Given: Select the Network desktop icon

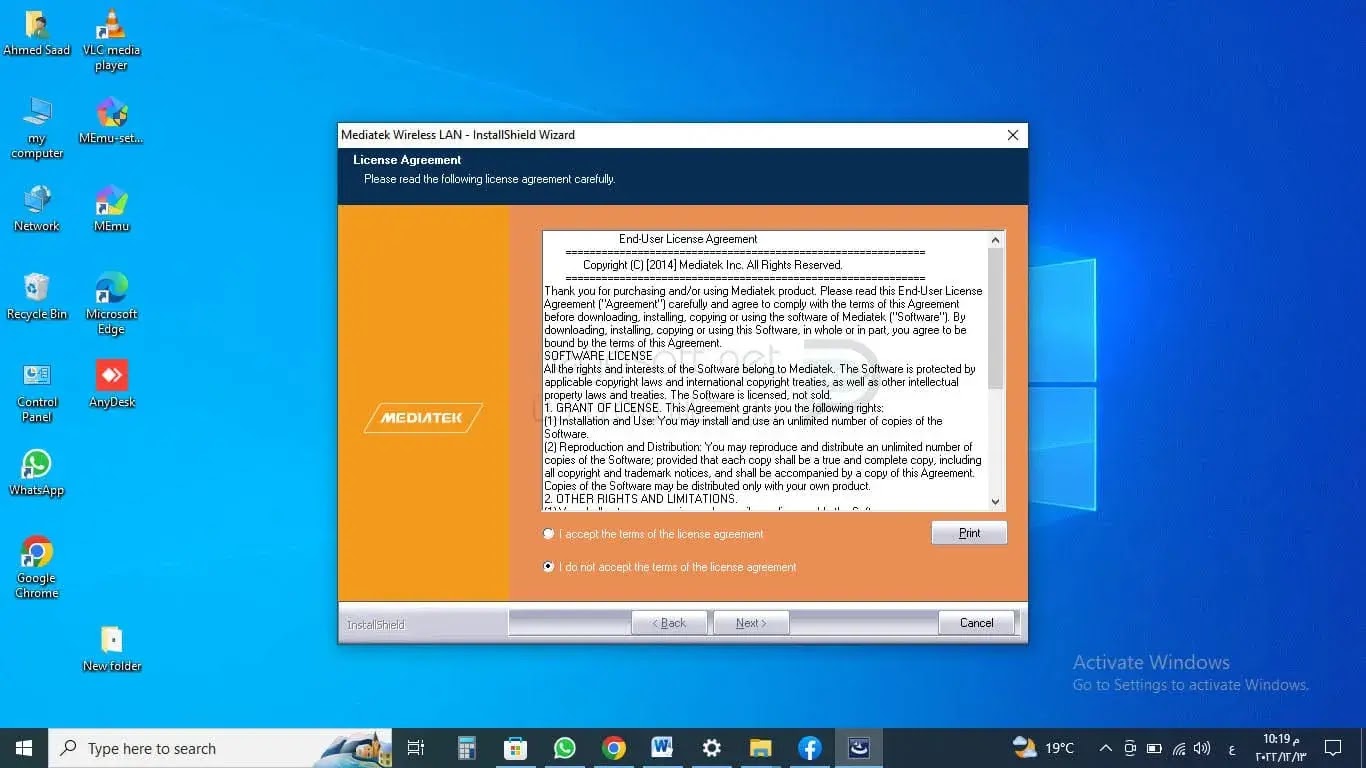Looking at the screenshot, I should coord(37,209).
